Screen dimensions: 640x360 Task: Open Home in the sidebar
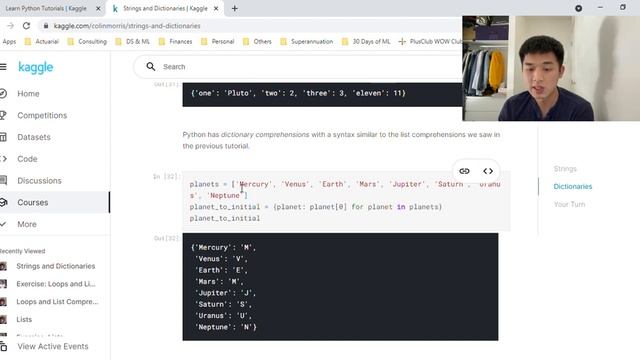coord(28,93)
